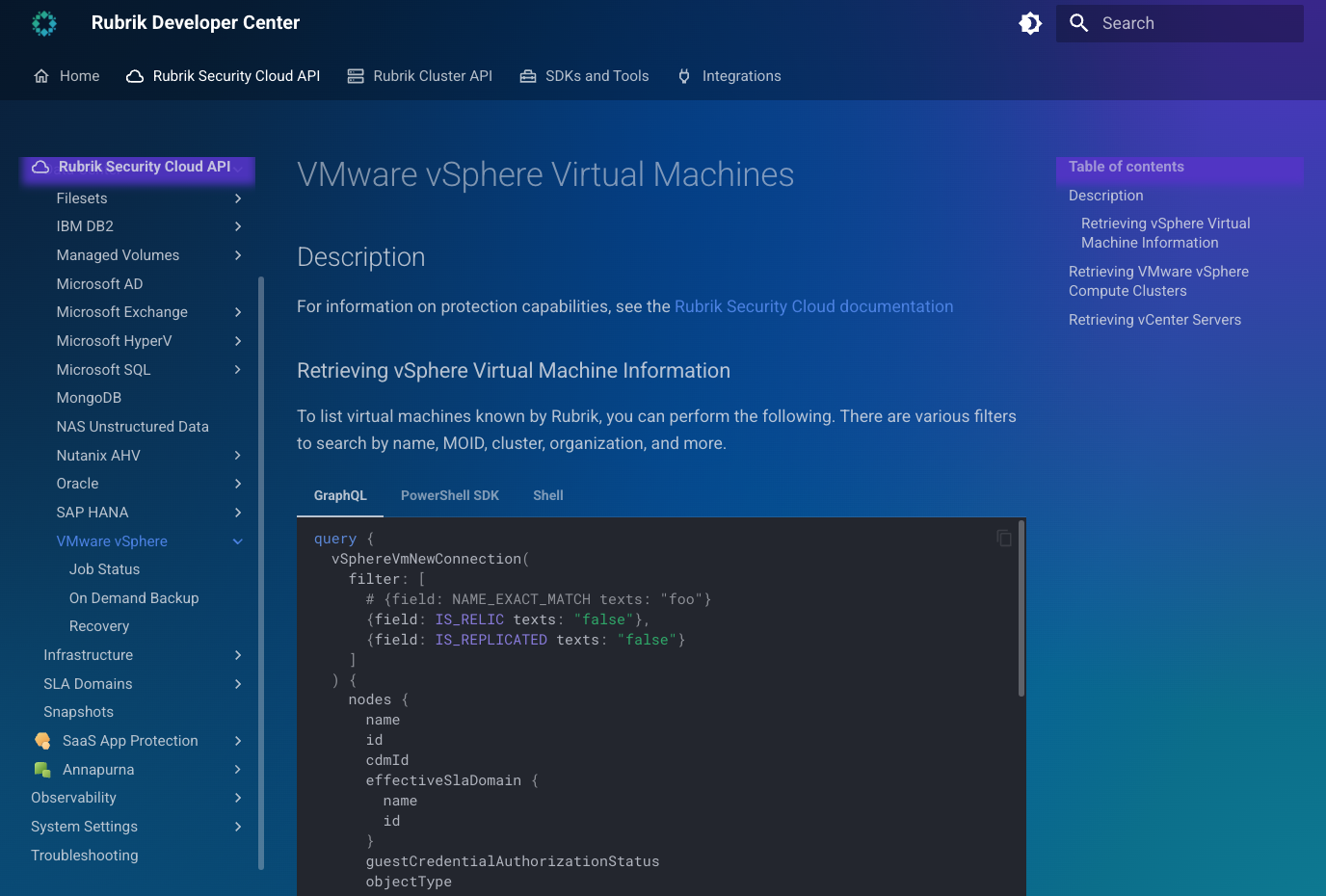Follow the Rubrik Security Cloud documentation link

click(813, 306)
